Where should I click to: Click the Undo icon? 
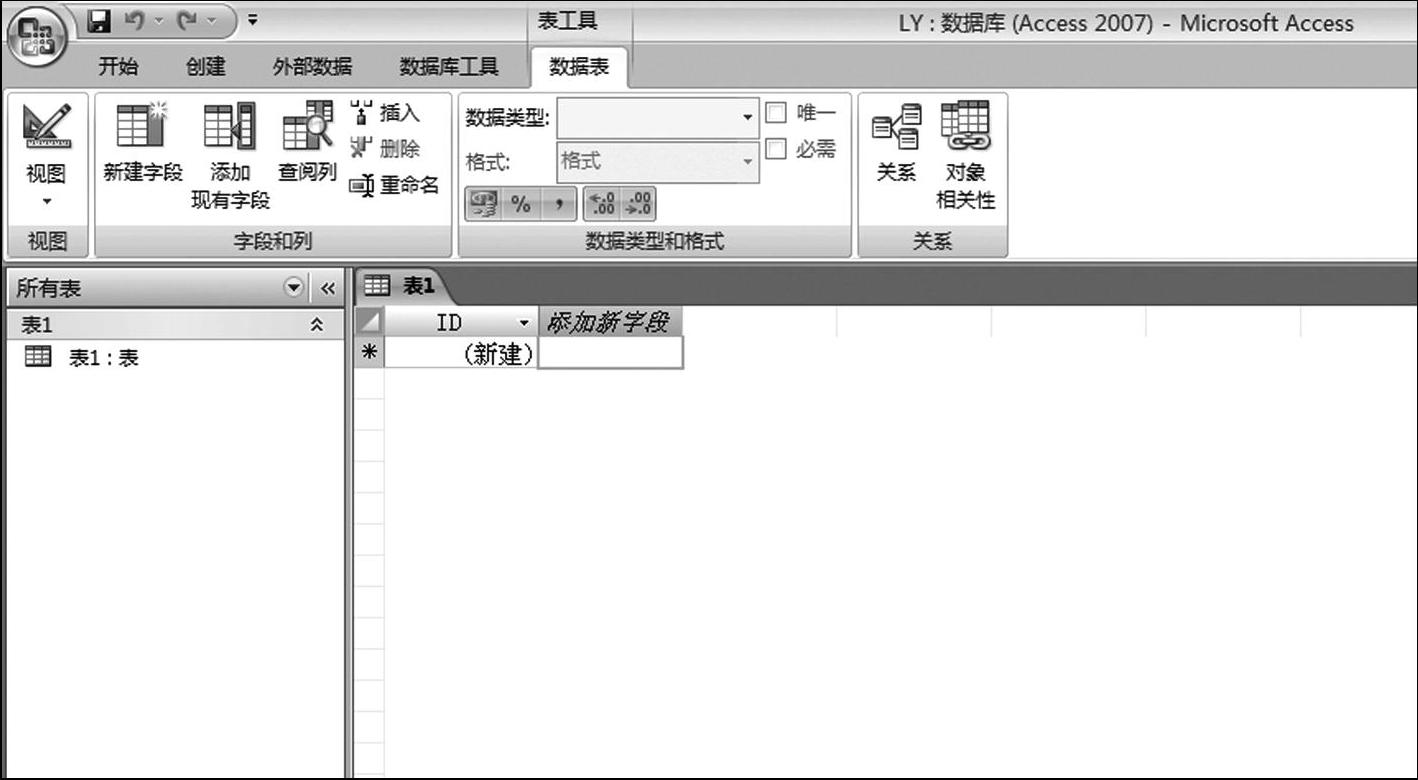tap(133, 20)
